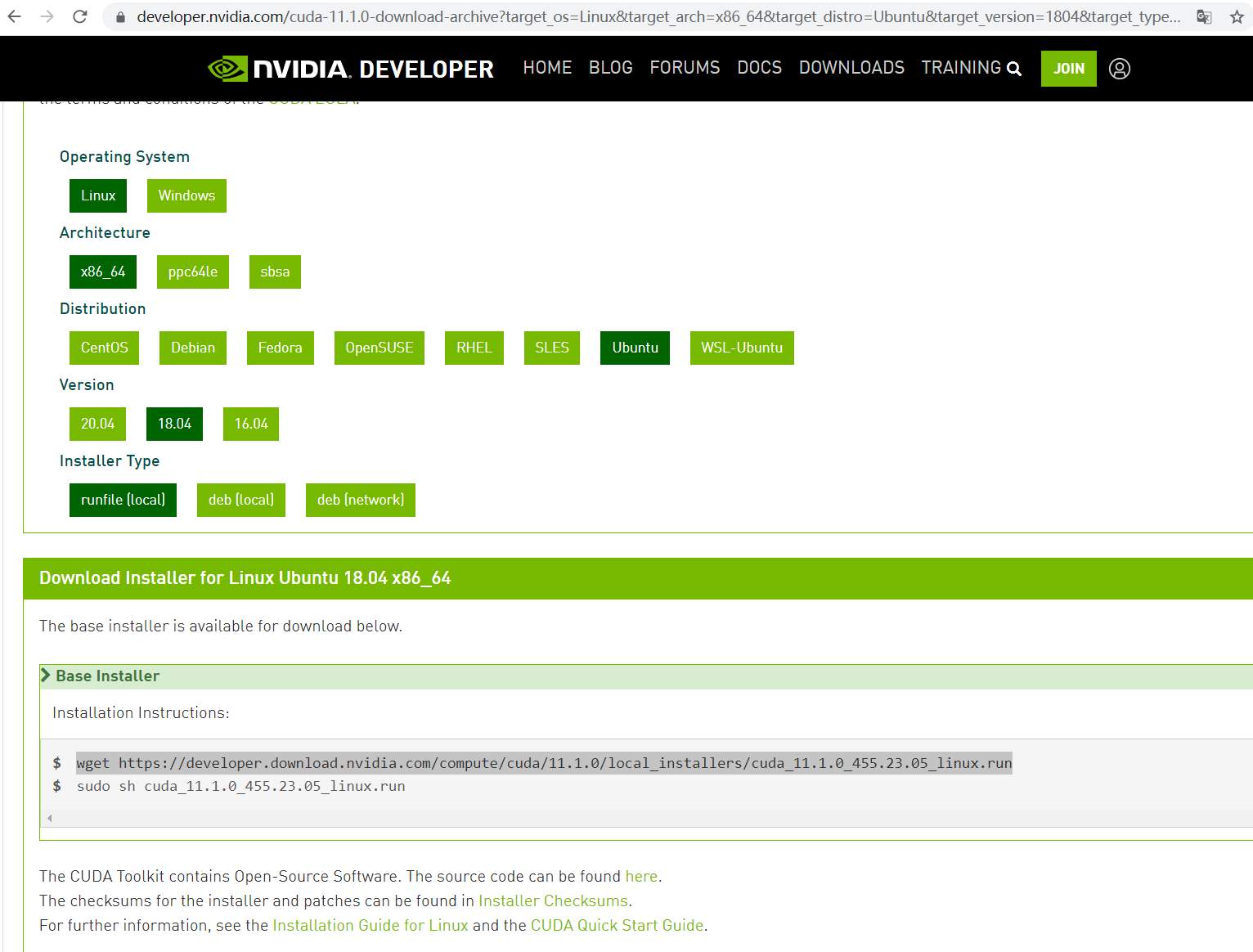The width and height of the screenshot is (1253, 952).
Task: Open the DOWNLOADS menu item
Action: [x=851, y=68]
